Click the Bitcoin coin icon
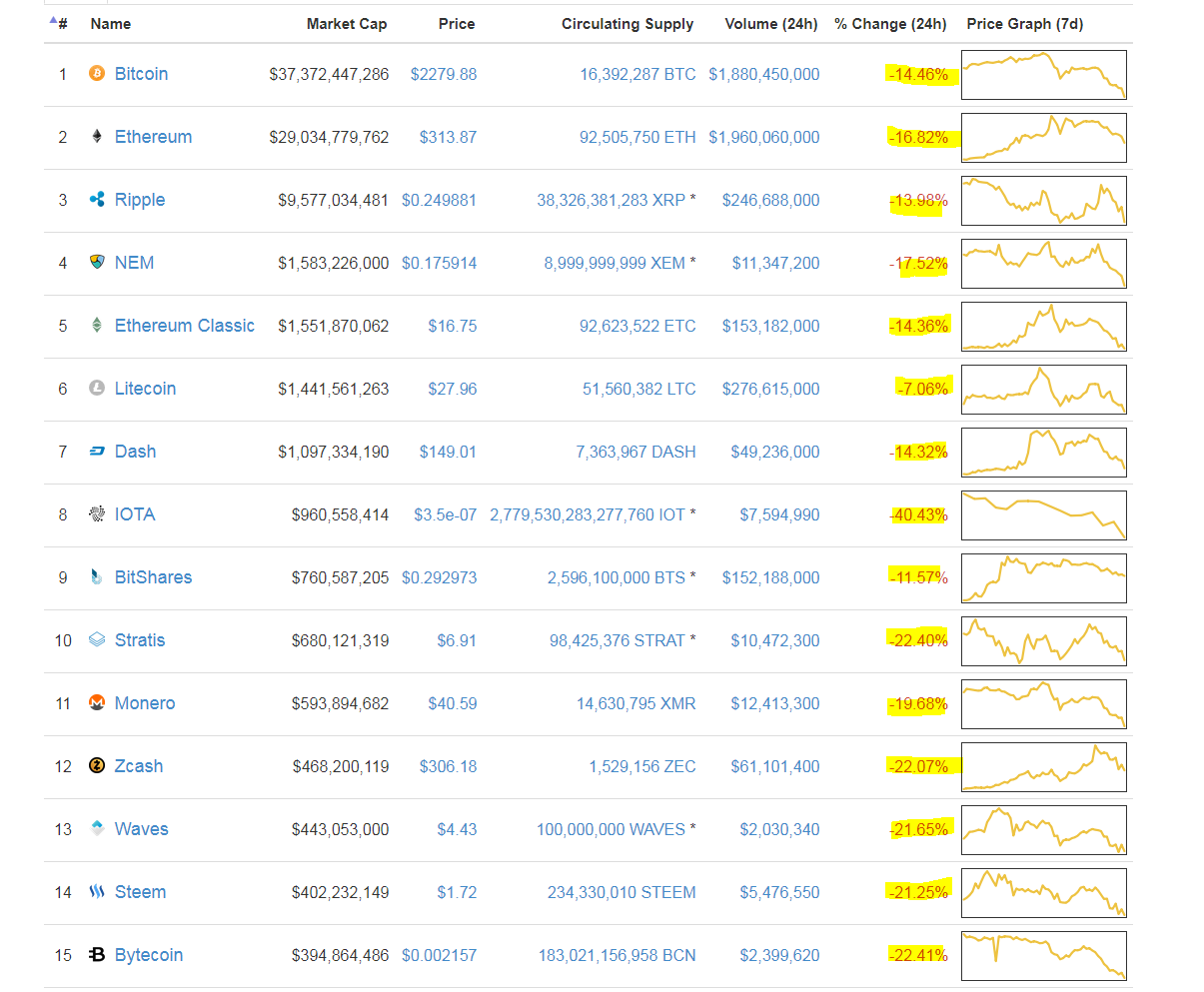This screenshot has width=1204, height=992. tap(97, 74)
